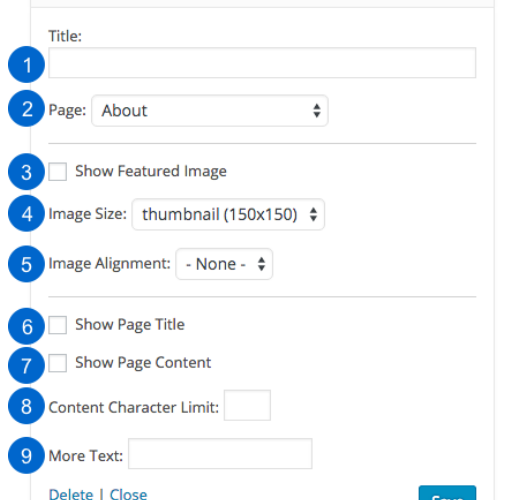The width and height of the screenshot is (514, 500).
Task: Open the Image Size thumbnail dropdown
Action: [x=228, y=214]
